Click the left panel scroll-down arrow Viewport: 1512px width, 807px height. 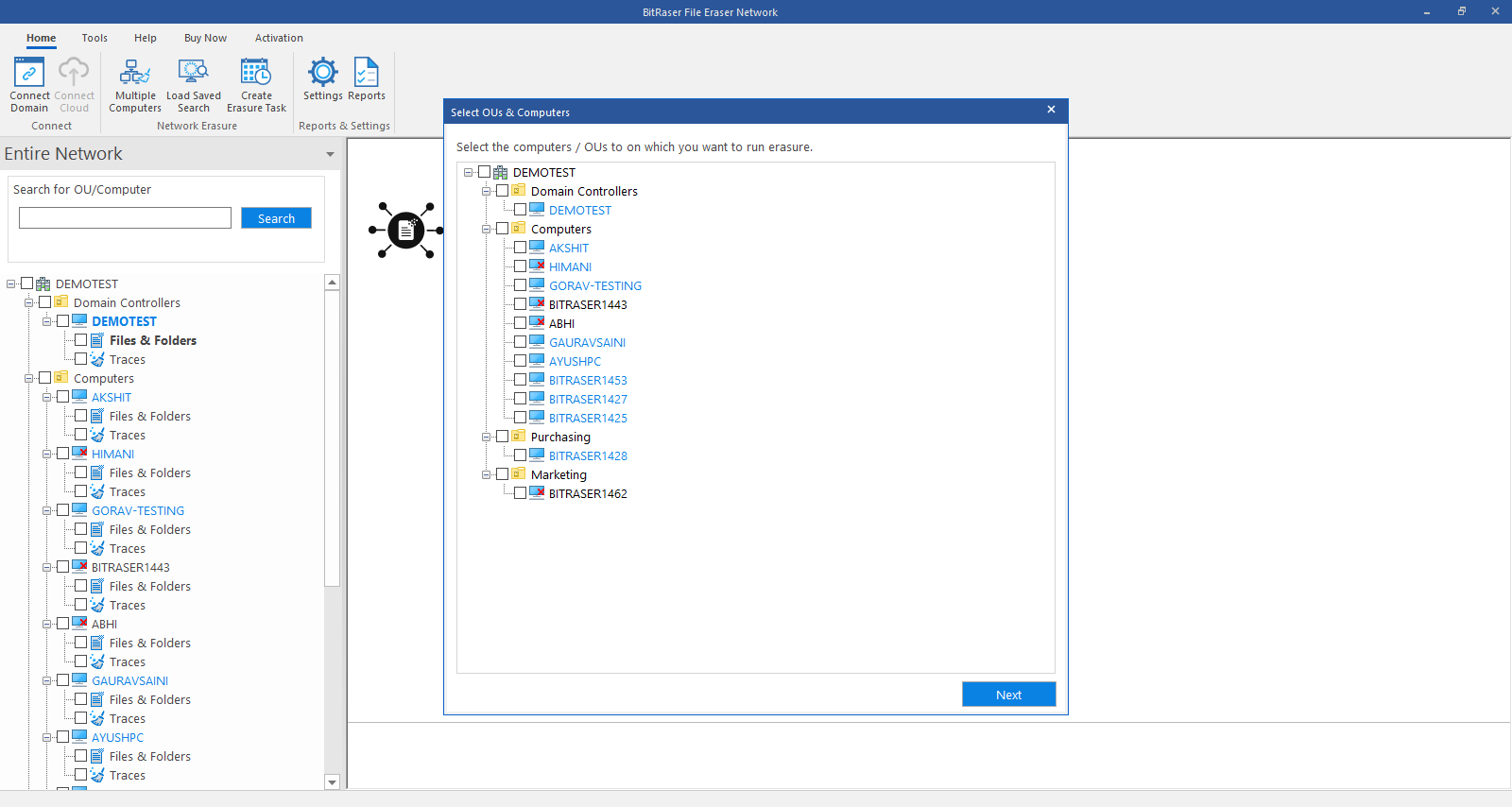(332, 781)
